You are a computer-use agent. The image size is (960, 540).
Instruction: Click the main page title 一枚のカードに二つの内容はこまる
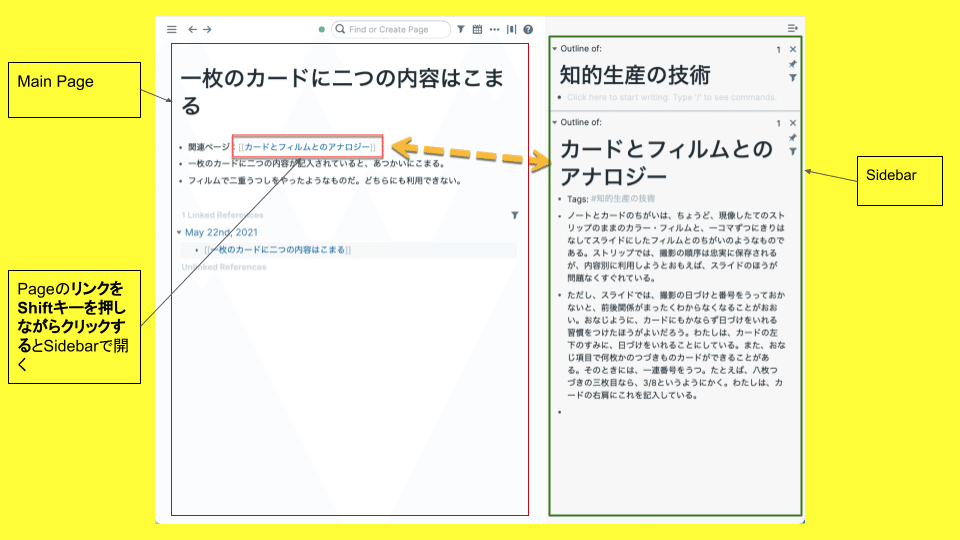coord(342,91)
